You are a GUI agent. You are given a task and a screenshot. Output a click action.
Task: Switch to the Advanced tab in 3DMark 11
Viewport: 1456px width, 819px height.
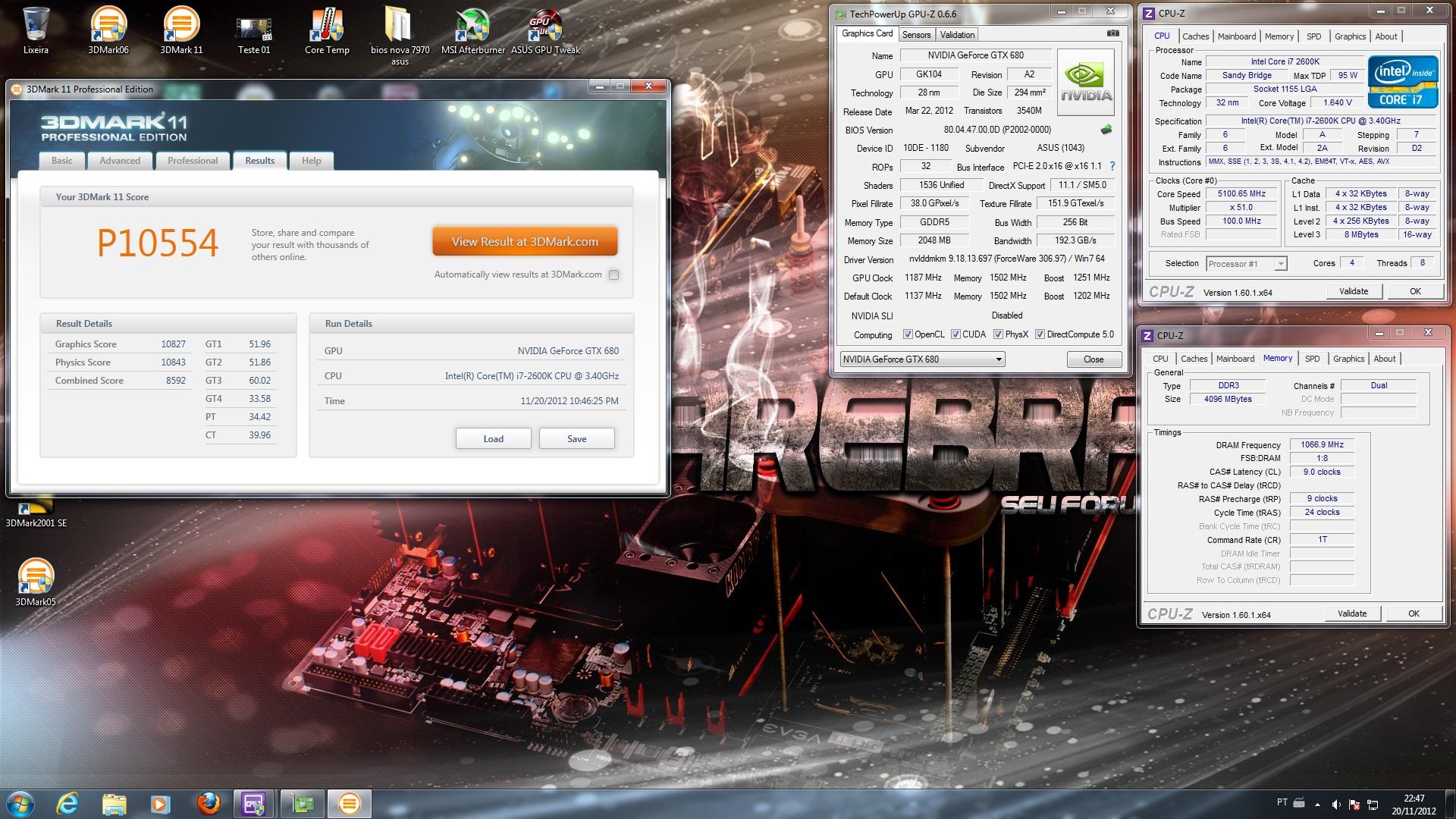120,161
